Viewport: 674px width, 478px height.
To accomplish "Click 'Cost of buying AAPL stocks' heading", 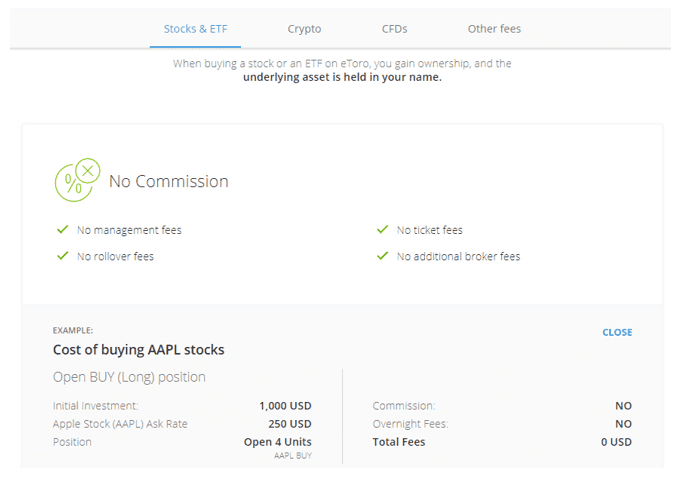I will [x=138, y=350].
